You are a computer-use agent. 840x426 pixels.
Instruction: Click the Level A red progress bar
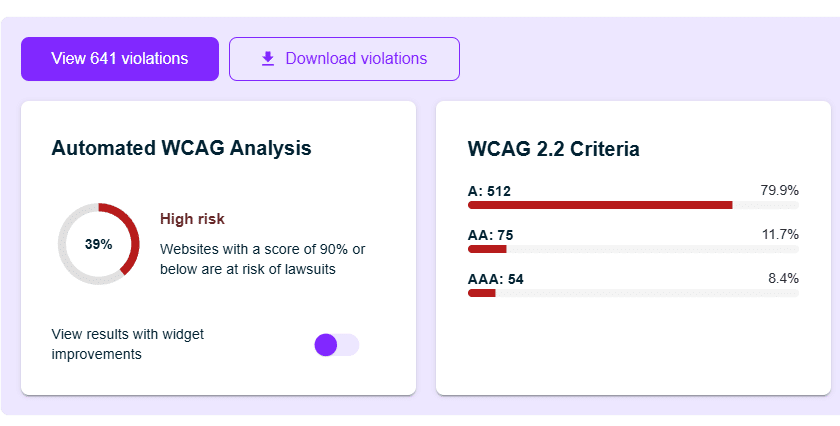600,205
